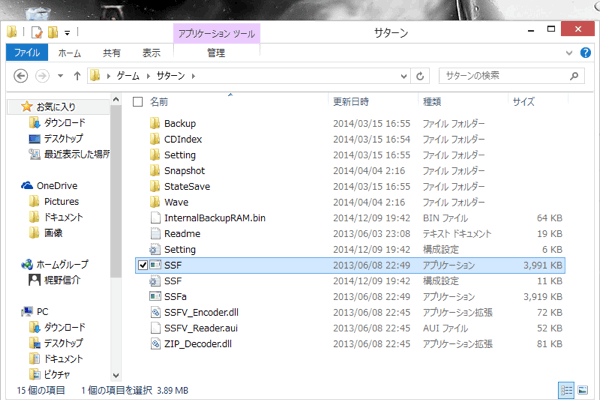Switch to the 表示 ribbon tab
This screenshot has height=400, width=600.
(151, 53)
